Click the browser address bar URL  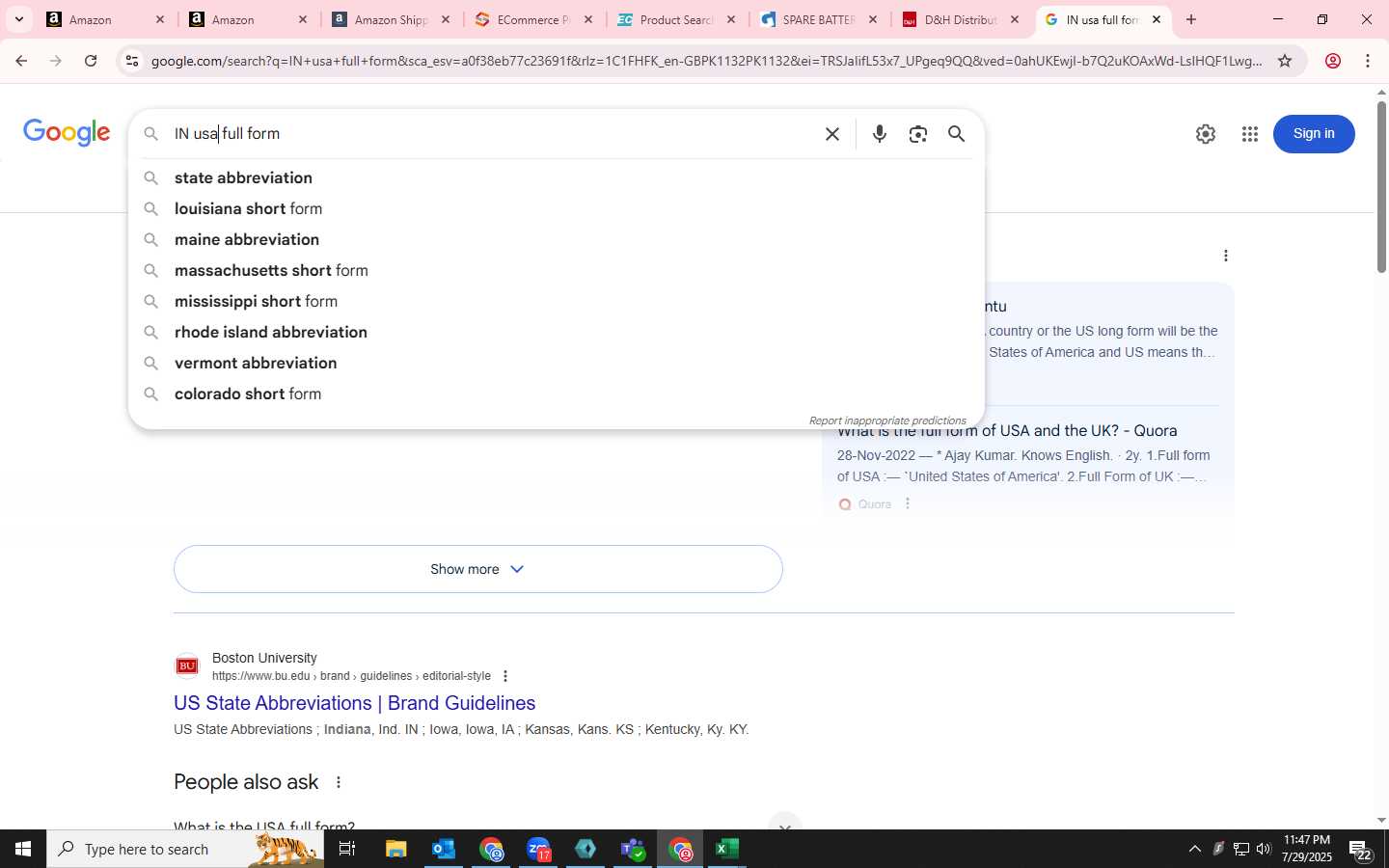(706, 61)
